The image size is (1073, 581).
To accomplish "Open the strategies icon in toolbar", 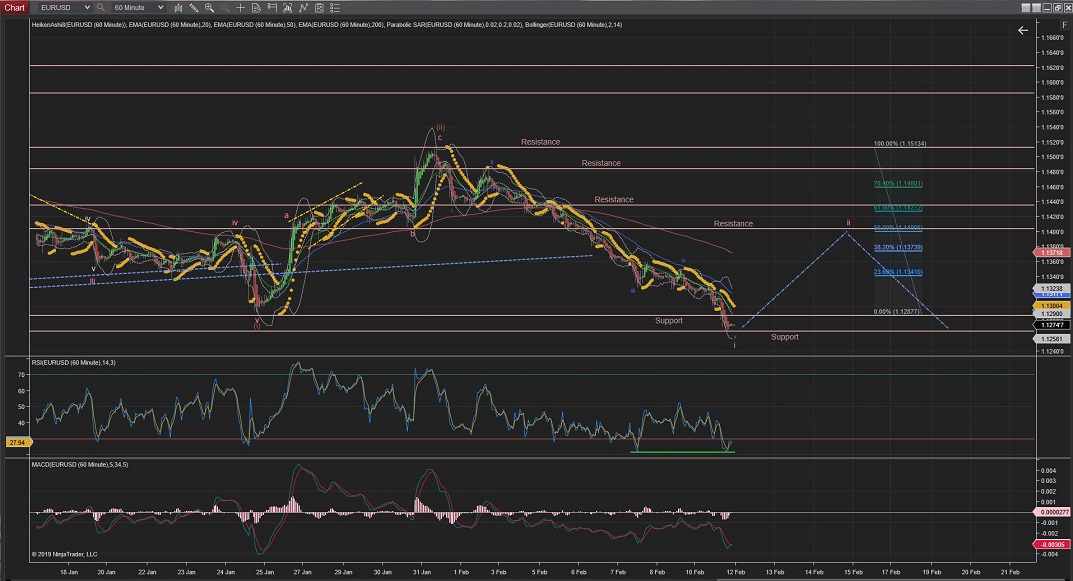I will 305,7.
